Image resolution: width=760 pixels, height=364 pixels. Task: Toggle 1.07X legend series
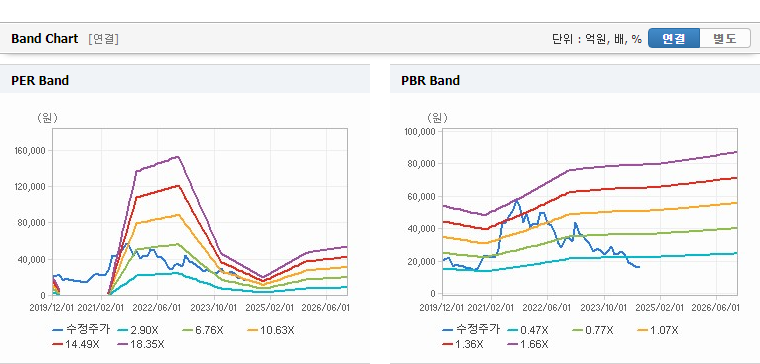click(x=657, y=330)
